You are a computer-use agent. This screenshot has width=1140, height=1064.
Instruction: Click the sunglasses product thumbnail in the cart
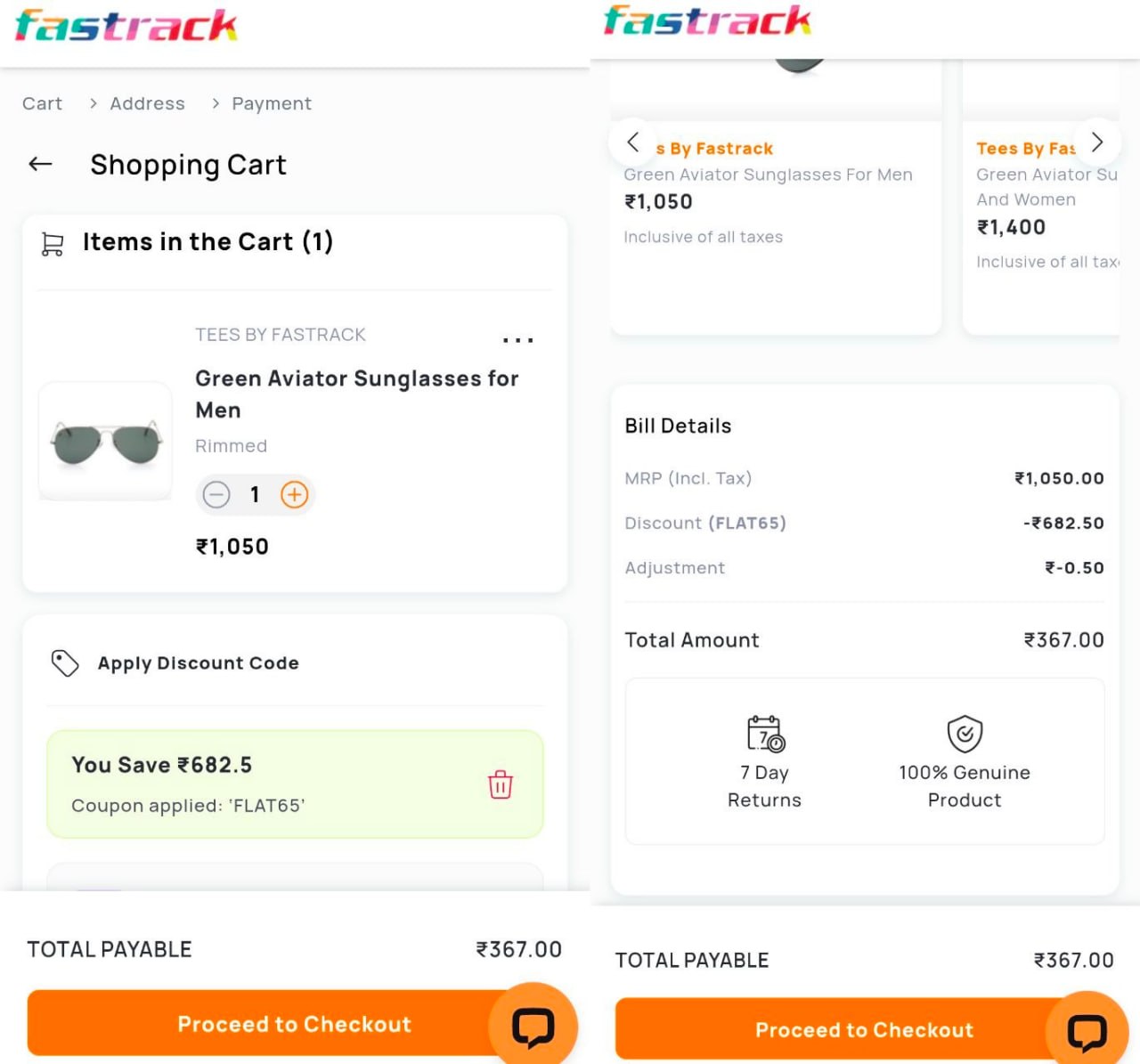click(104, 439)
